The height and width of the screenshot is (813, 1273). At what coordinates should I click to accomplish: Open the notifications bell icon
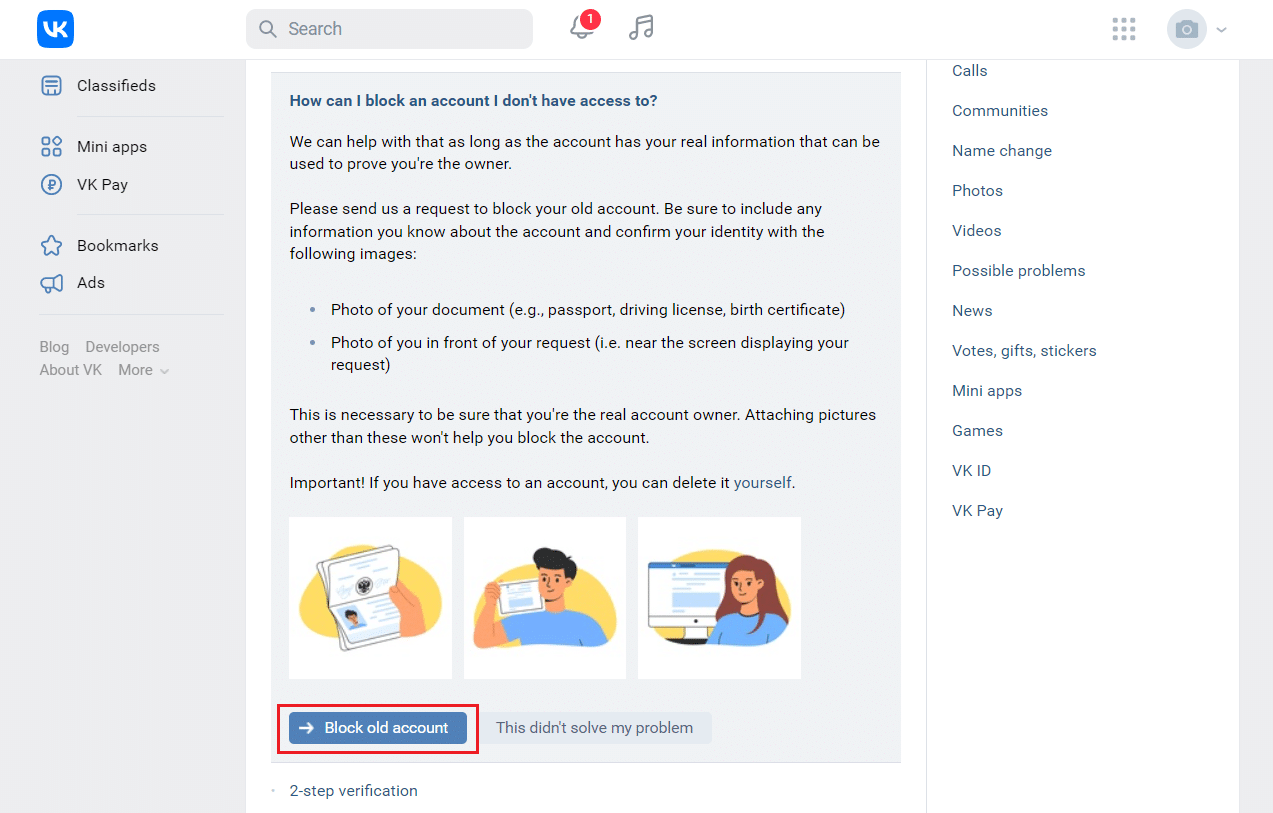[x=582, y=29]
